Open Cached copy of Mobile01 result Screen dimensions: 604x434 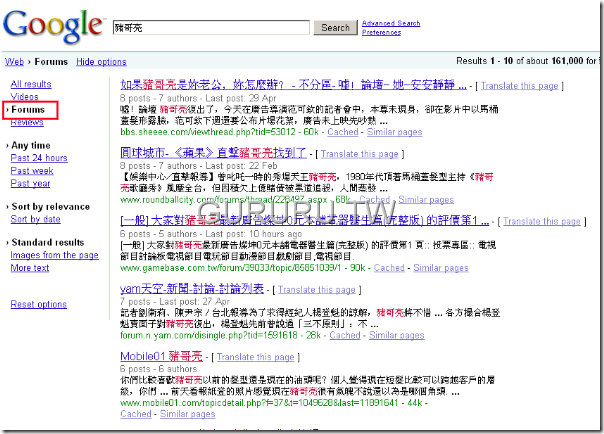pos(136,414)
